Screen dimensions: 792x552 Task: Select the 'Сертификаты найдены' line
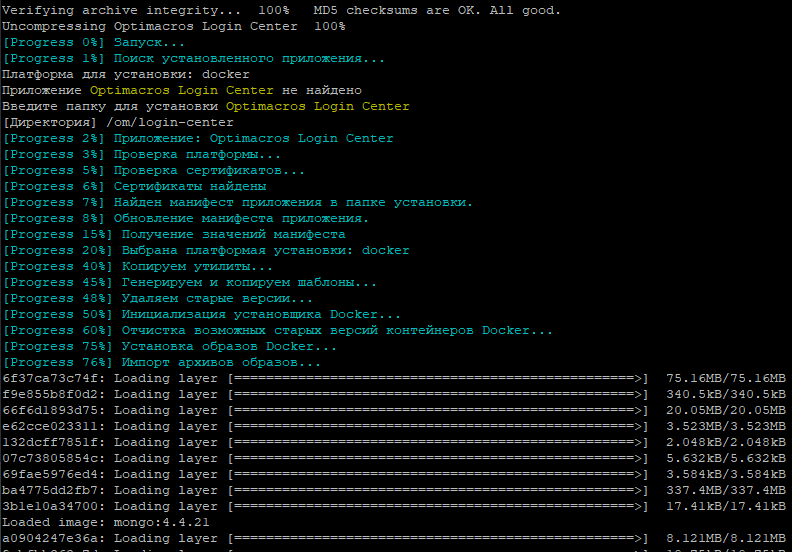point(134,186)
